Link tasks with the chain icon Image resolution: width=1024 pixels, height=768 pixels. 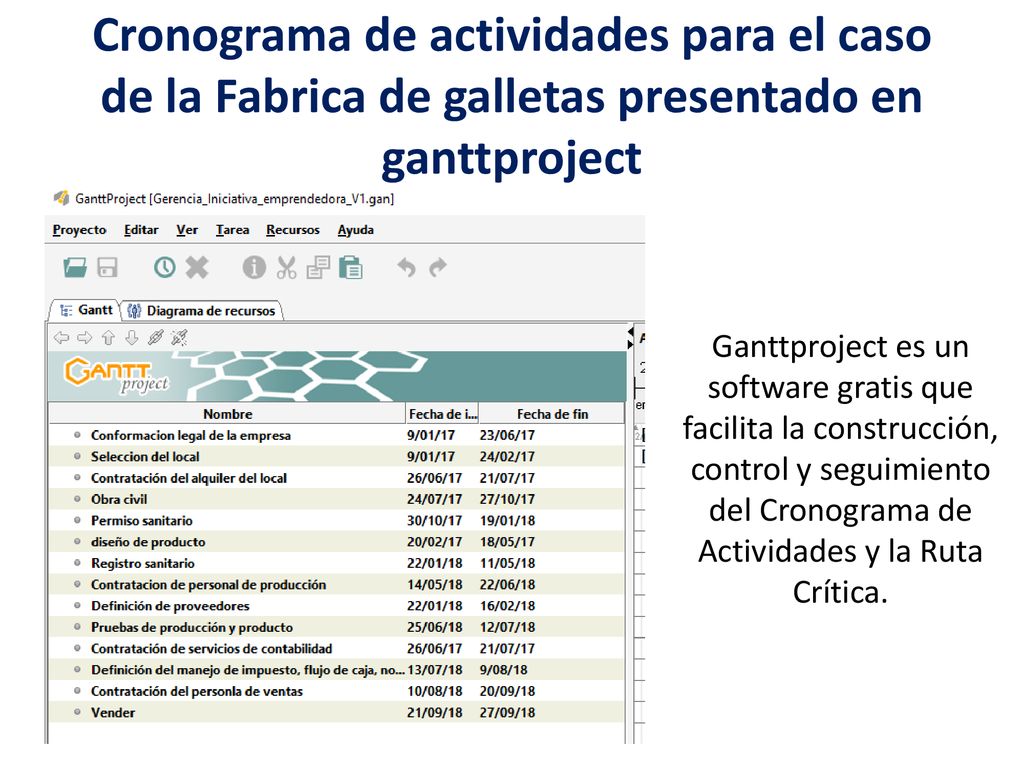pos(155,338)
